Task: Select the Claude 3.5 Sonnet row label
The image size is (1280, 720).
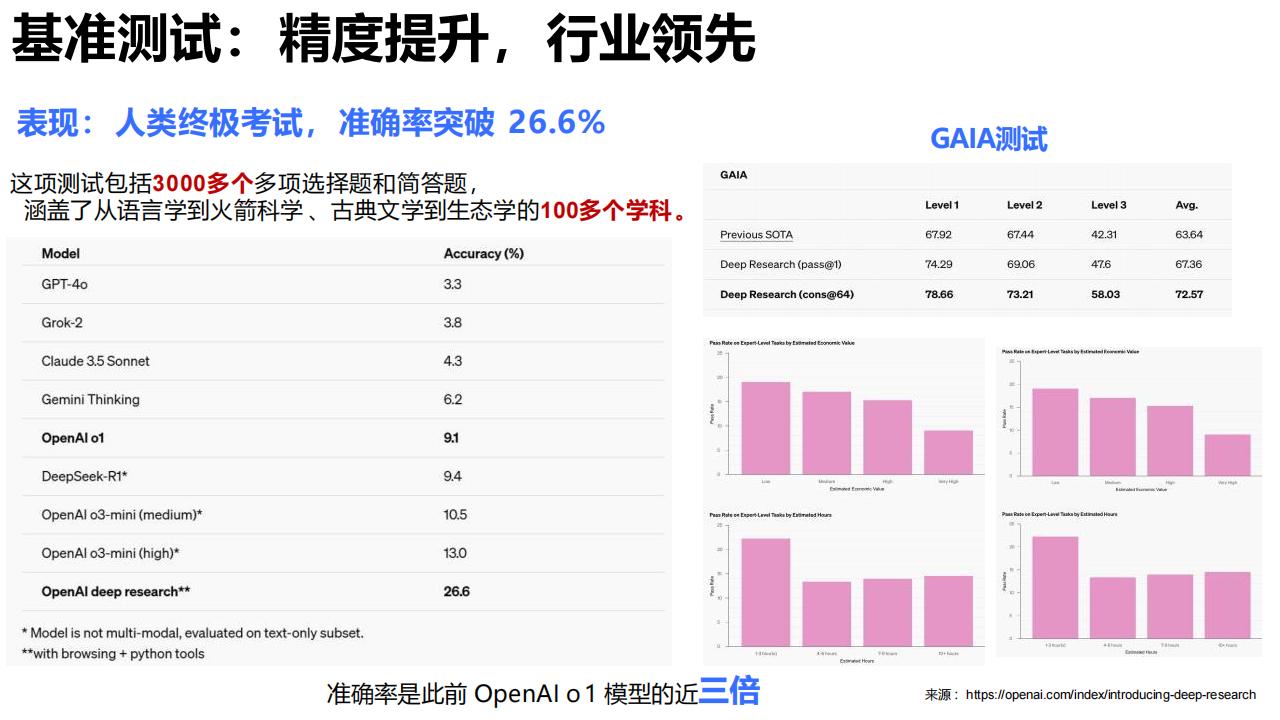Action: pyautogui.click(x=96, y=361)
